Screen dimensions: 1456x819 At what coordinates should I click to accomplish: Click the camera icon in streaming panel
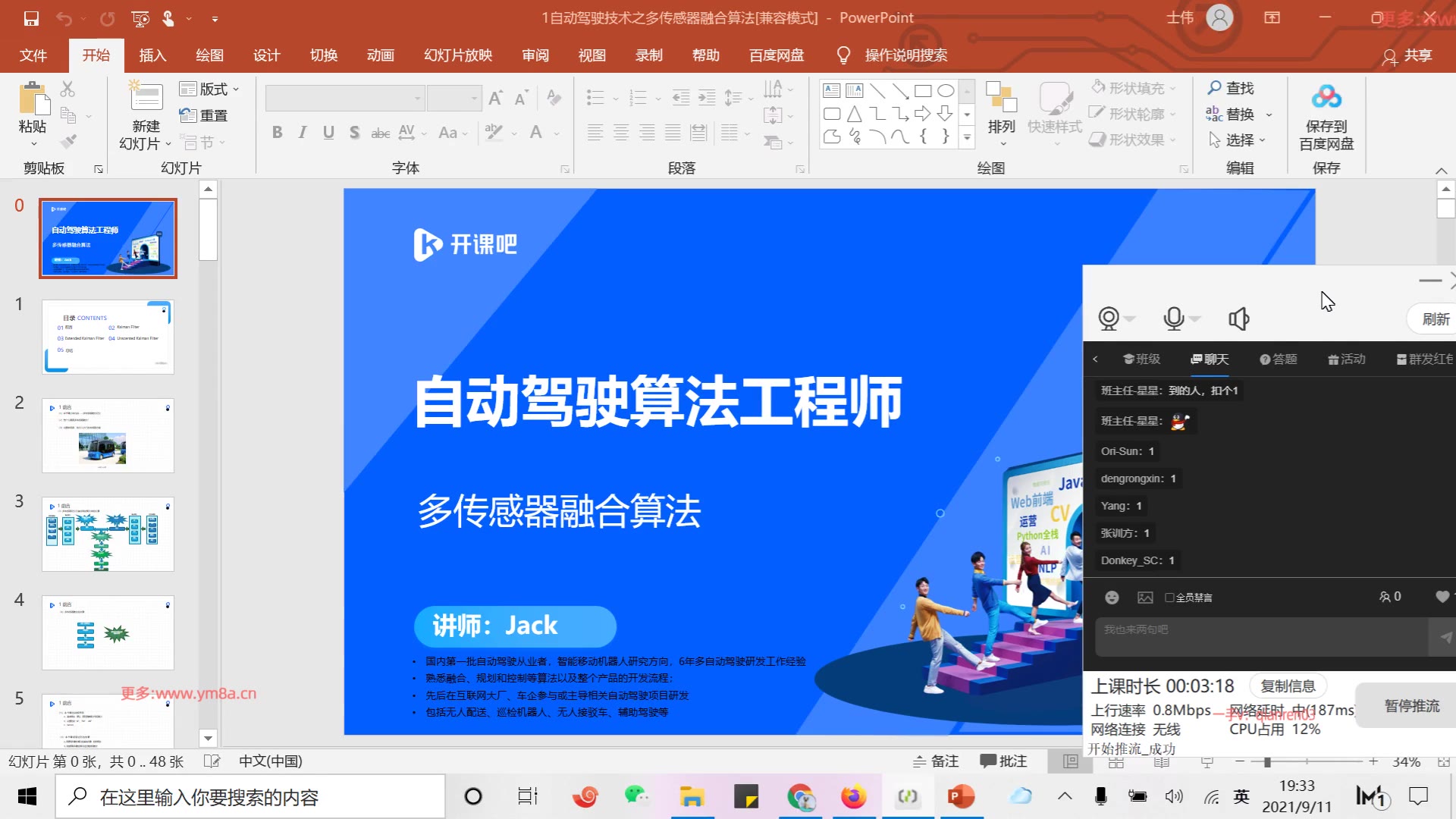(1109, 318)
